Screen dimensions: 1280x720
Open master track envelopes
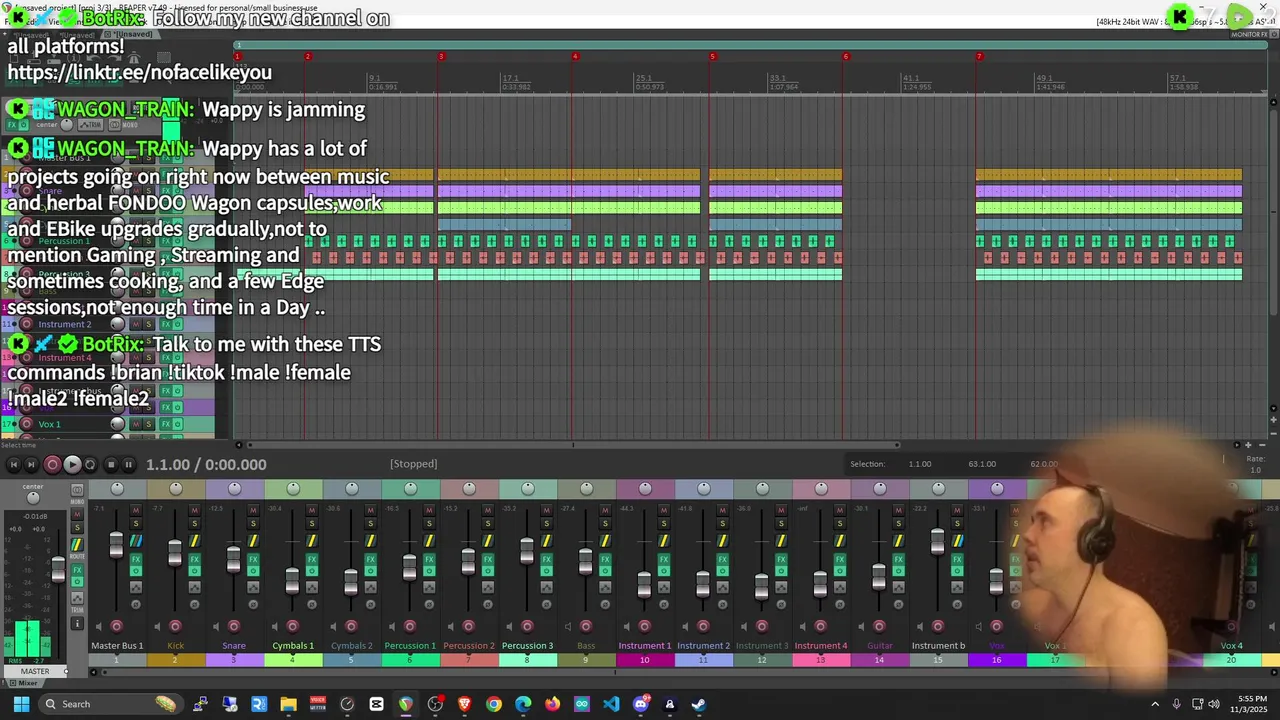tap(77, 598)
